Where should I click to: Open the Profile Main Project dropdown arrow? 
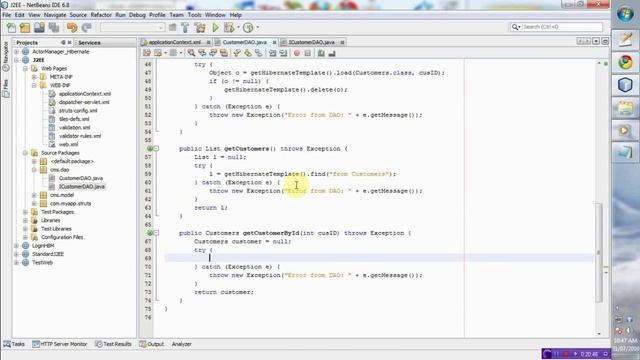[x=258, y=27]
